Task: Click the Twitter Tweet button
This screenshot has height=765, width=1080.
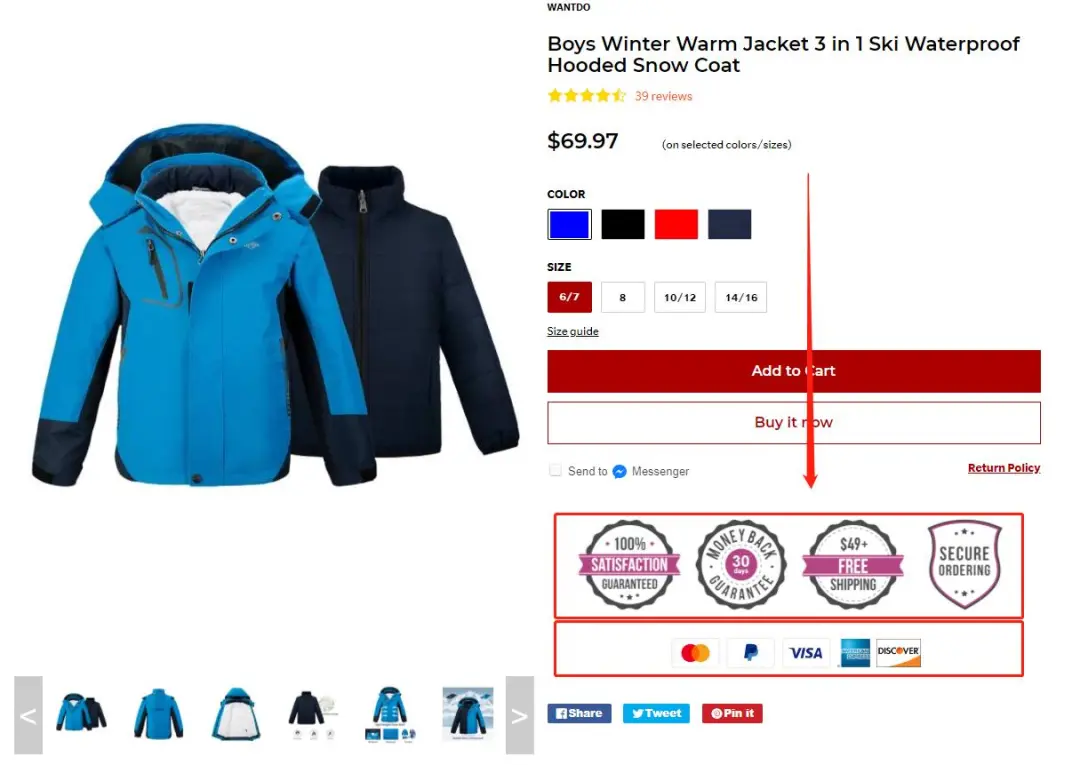Action: (x=656, y=713)
